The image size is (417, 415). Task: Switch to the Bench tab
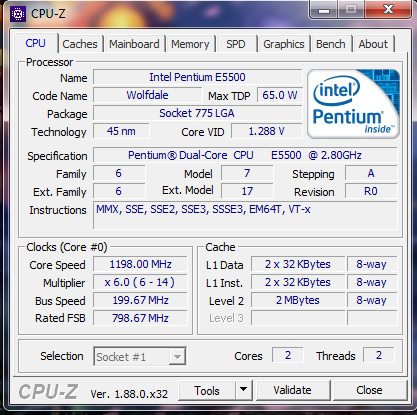331,44
